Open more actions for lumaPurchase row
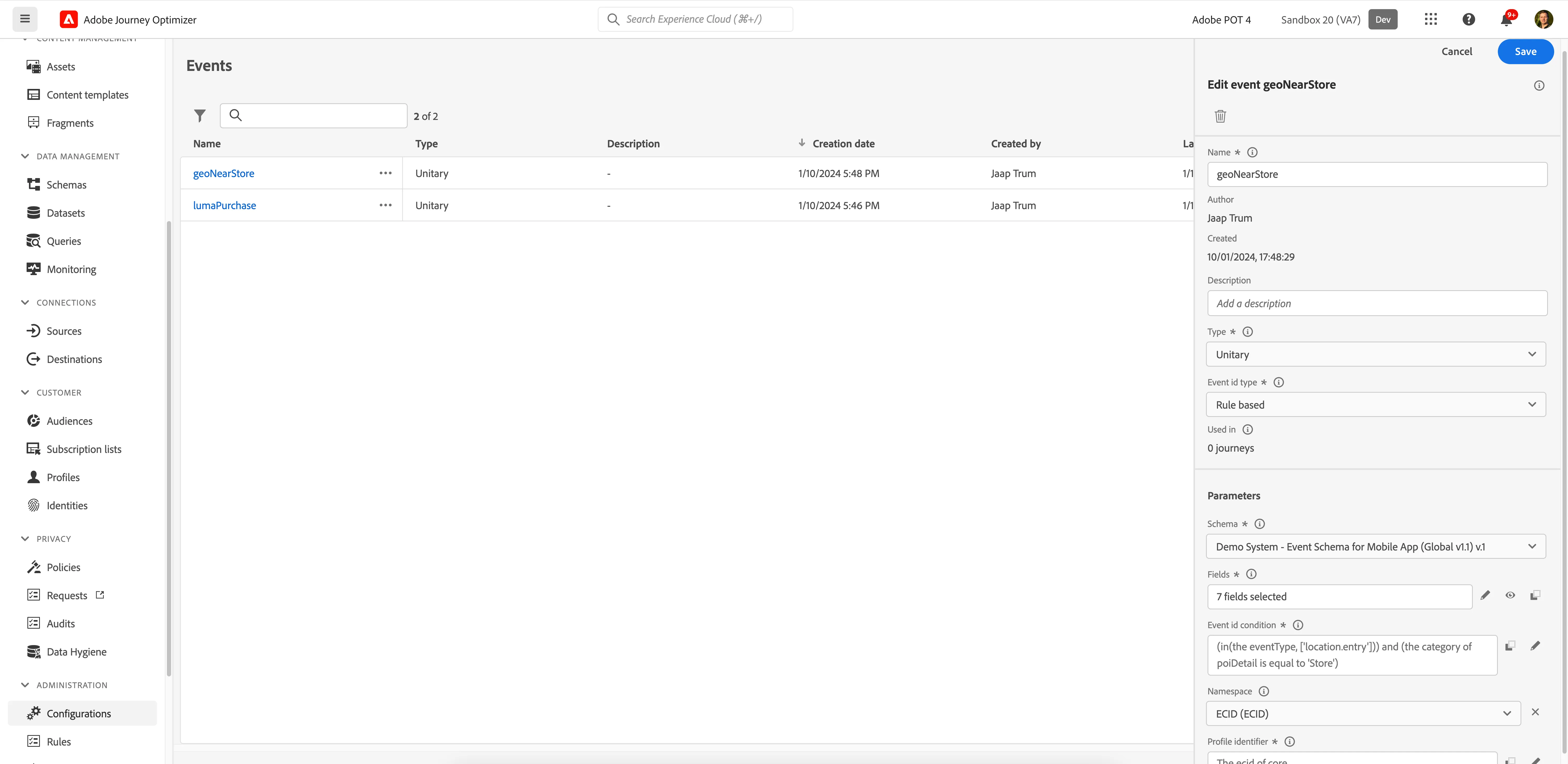 [385, 206]
